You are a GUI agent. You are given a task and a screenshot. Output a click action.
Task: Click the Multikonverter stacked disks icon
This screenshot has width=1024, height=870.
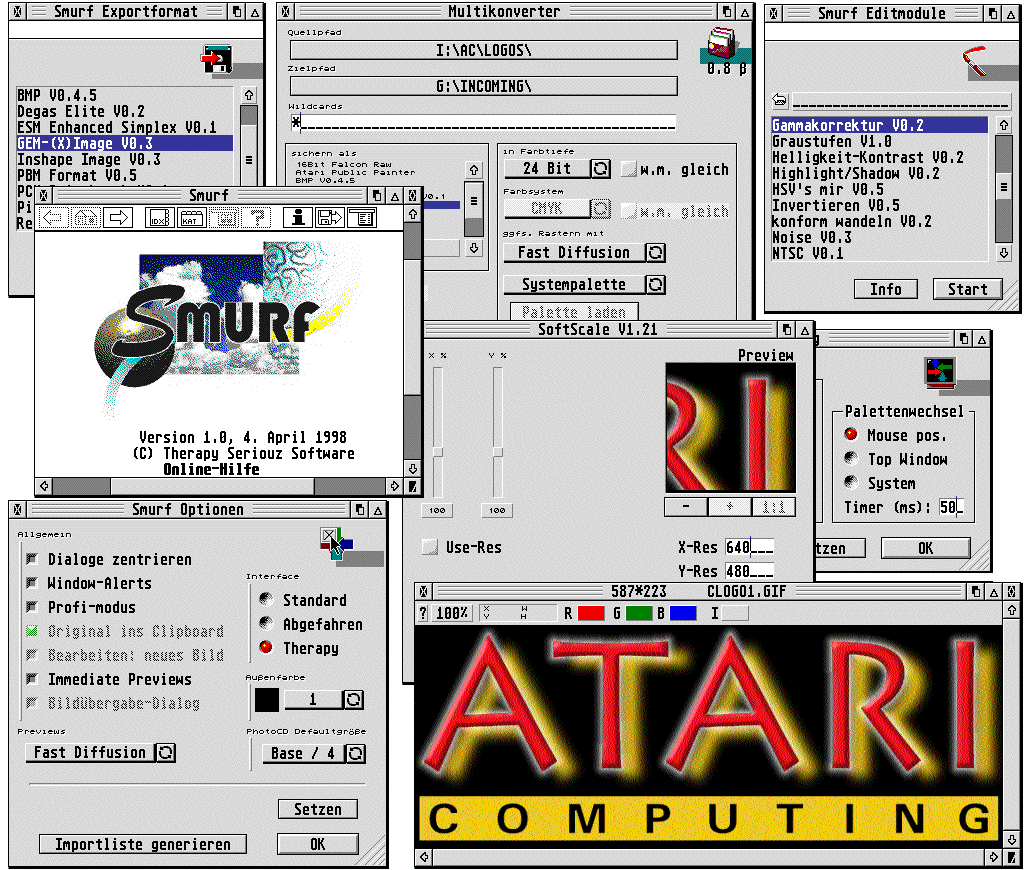[x=722, y=44]
